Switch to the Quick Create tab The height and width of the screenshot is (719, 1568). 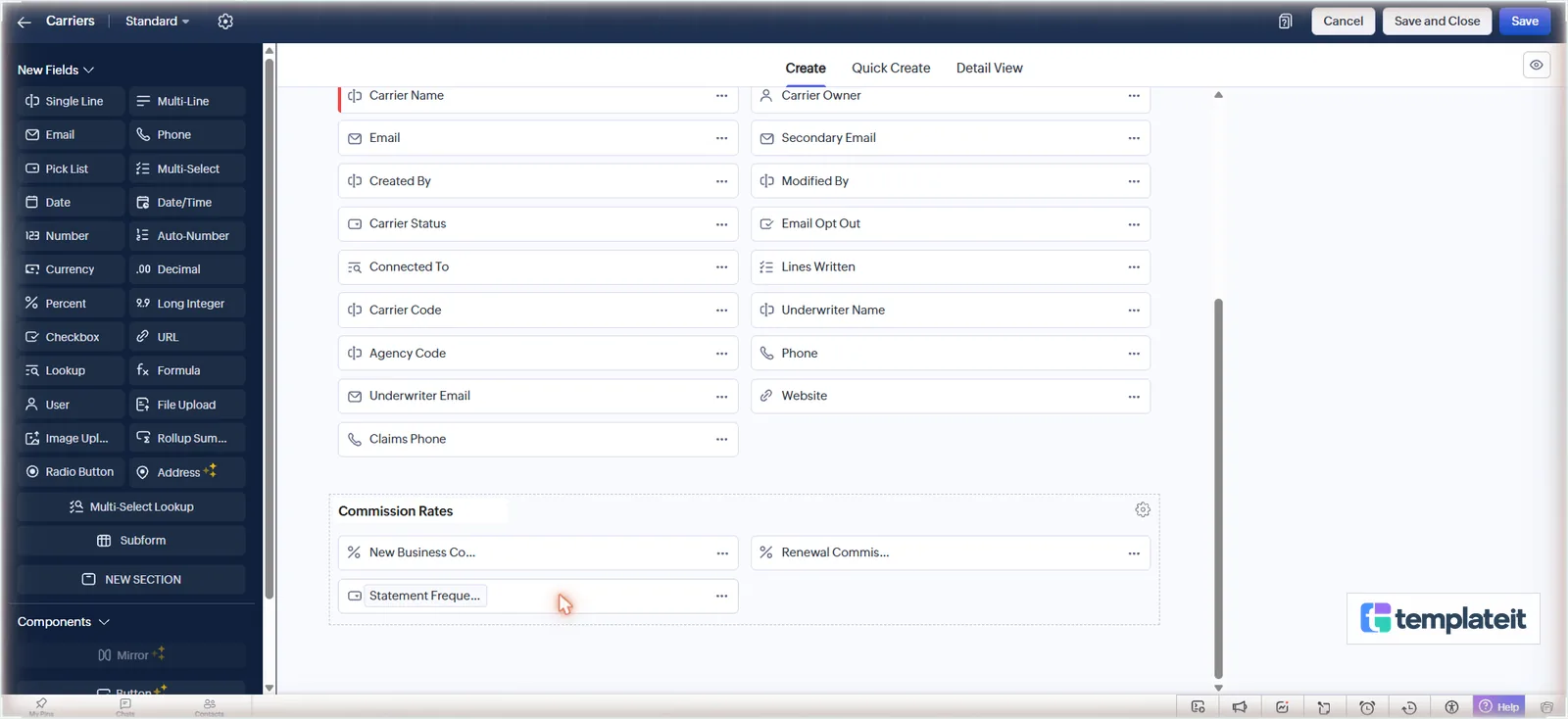(x=891, y=68)
